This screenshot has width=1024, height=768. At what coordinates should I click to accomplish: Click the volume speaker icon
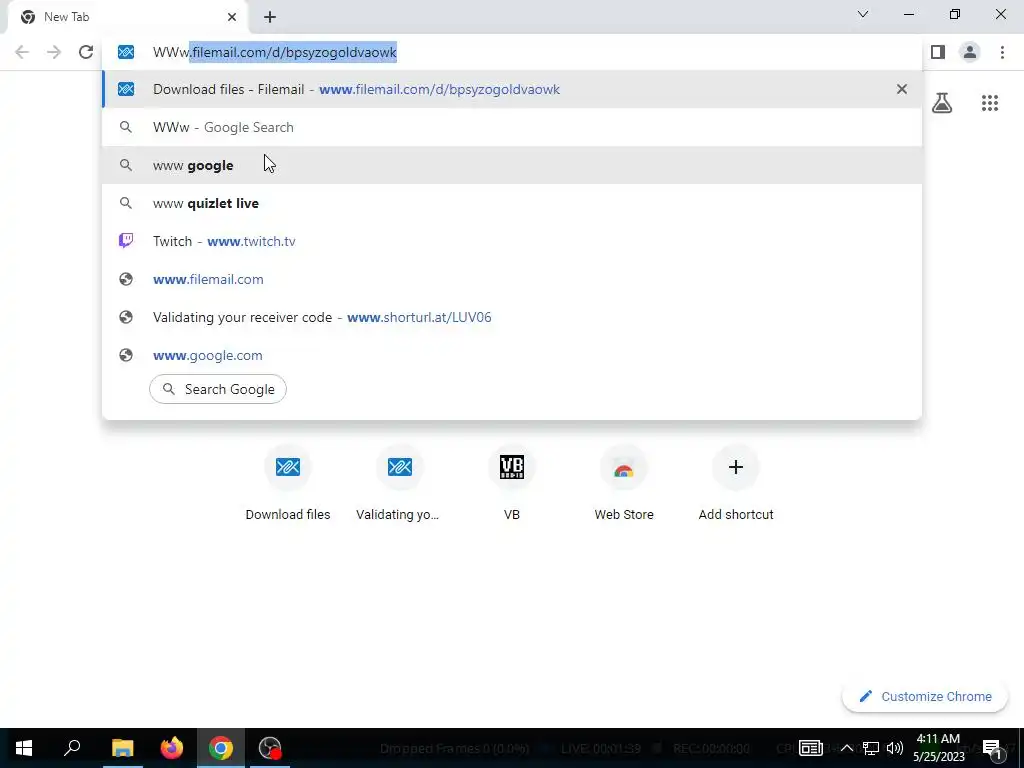tap(895, 748)
